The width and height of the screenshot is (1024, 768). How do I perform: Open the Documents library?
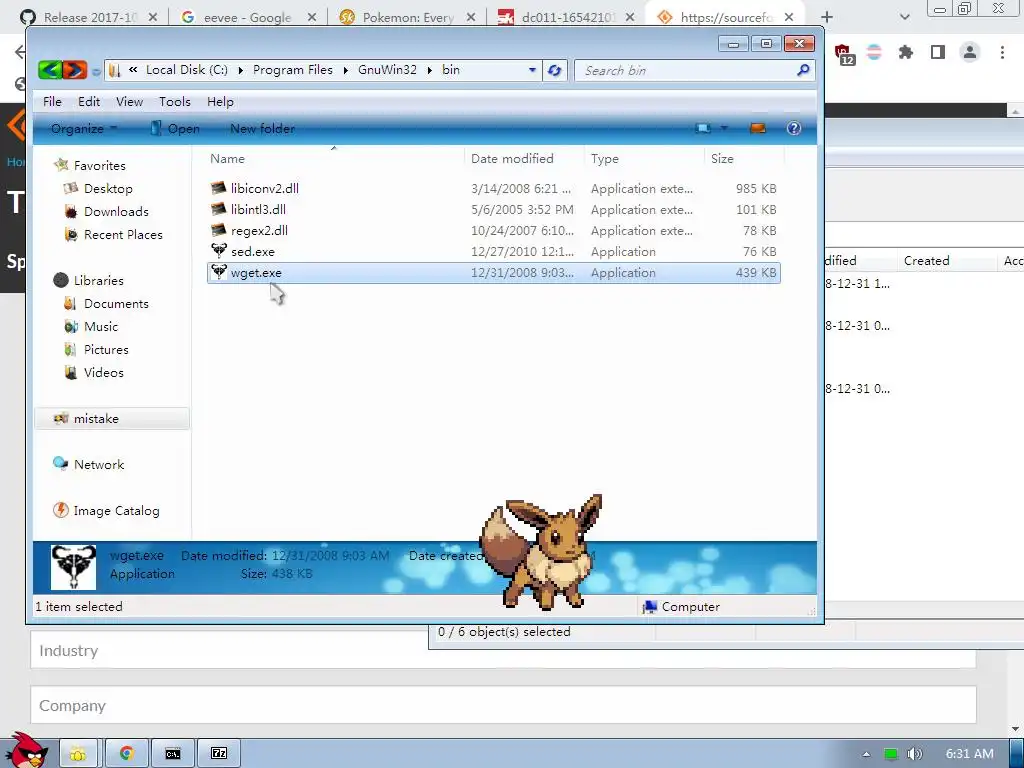(x=116, y=303)
